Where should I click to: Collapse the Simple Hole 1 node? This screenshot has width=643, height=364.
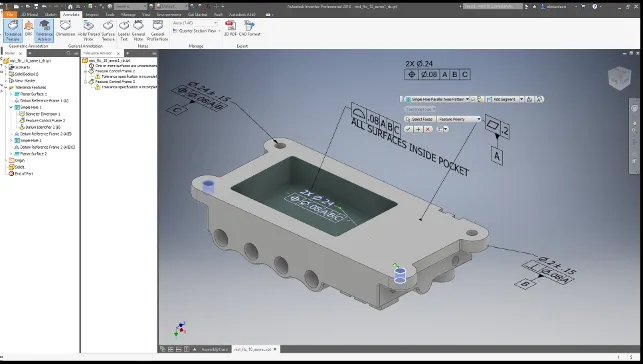coord(11,107)
